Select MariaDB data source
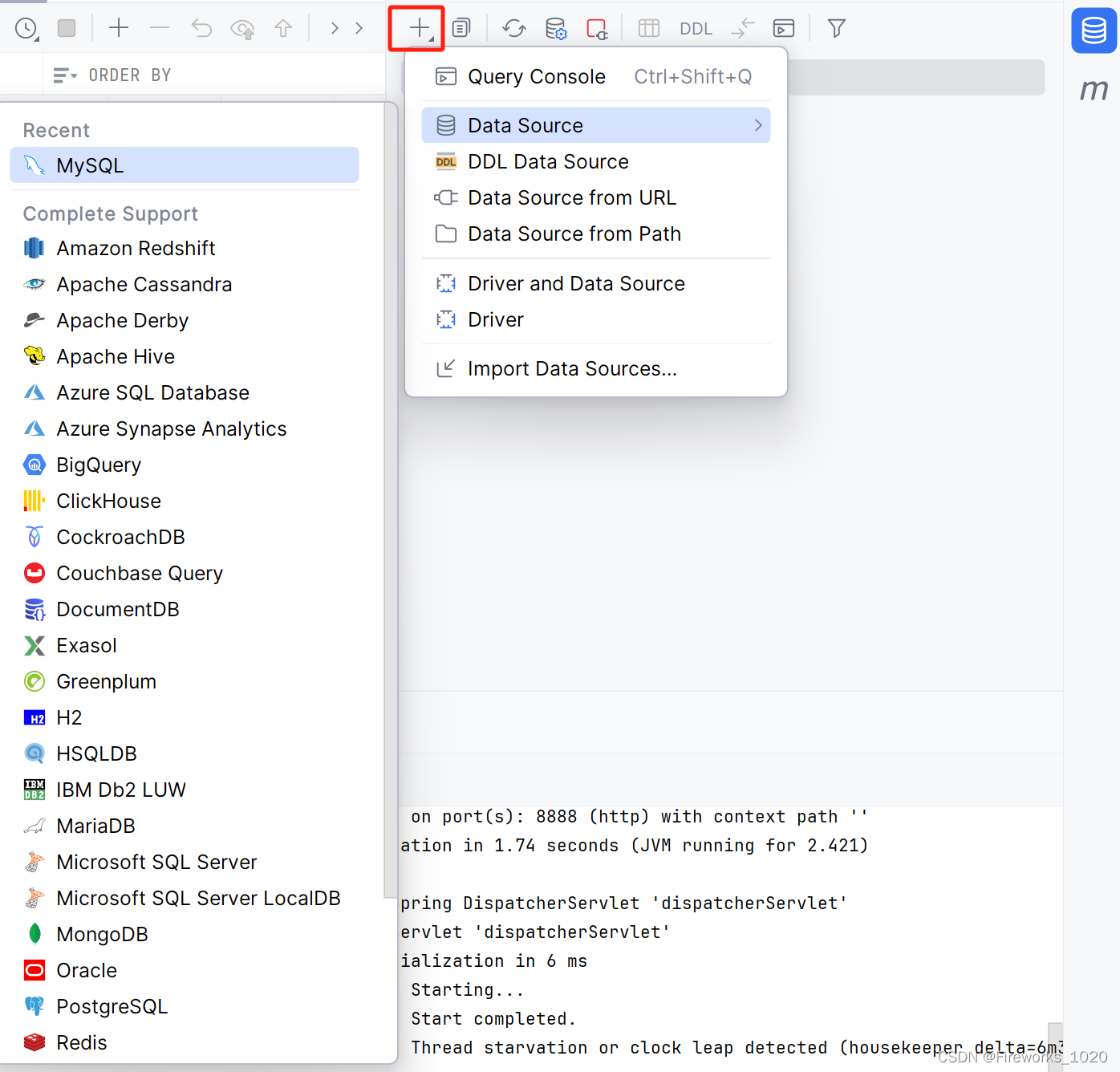Image resolution: width=1120 pixels, height=1072 pixels. (x=185, y=826)
